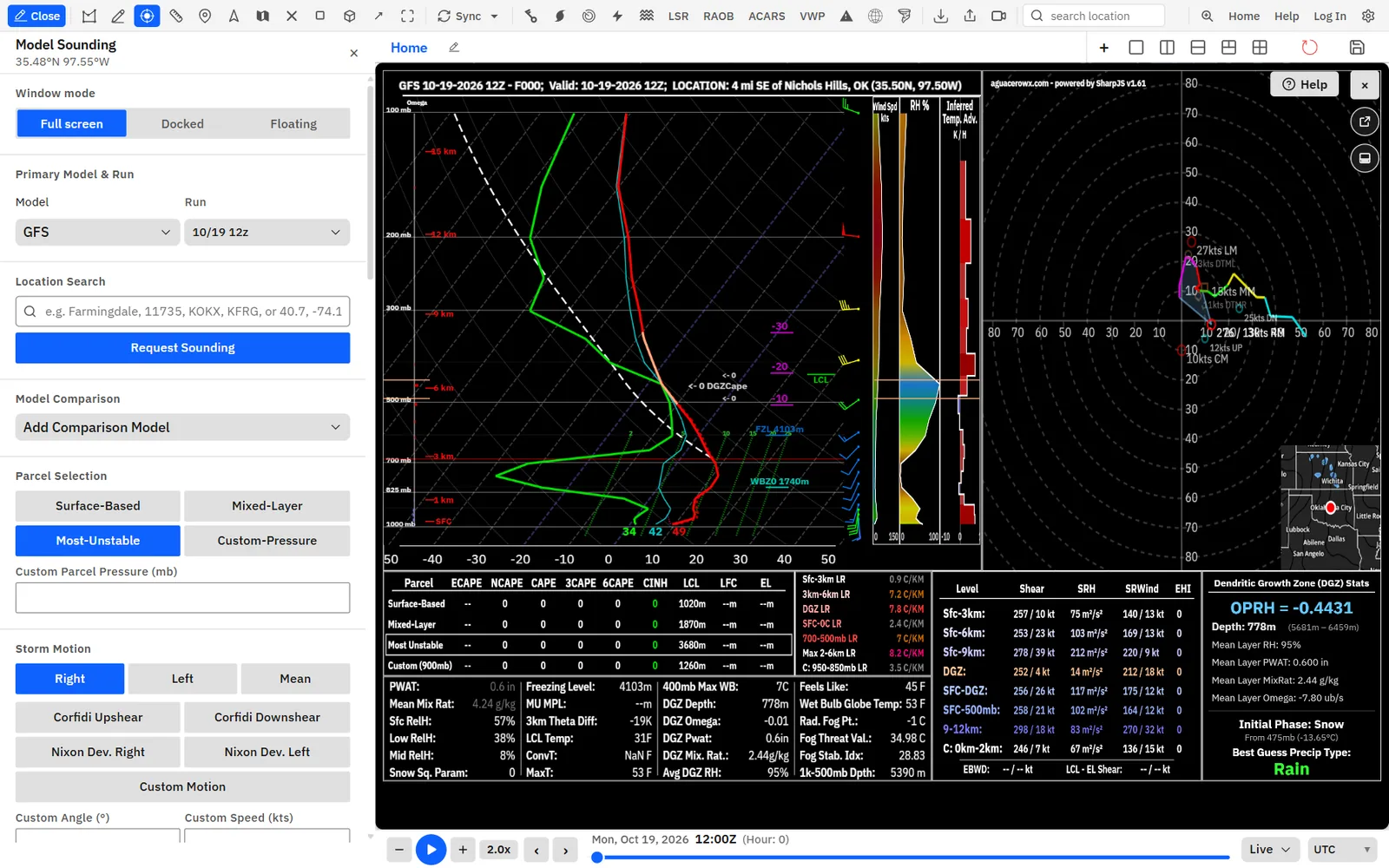This screenshot has width=1389, height=868.
Task: Click the download icon
Action: click(940, 16)
